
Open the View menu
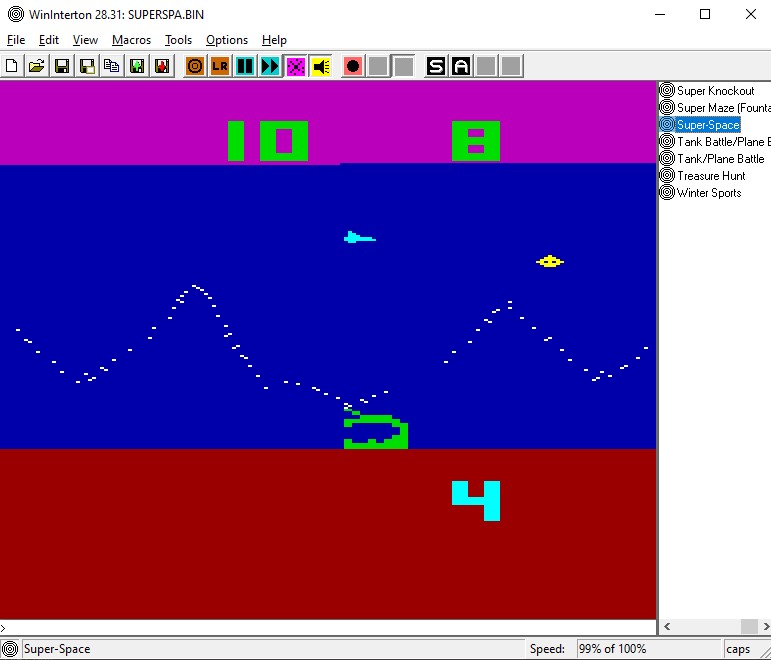coord(85,40)
